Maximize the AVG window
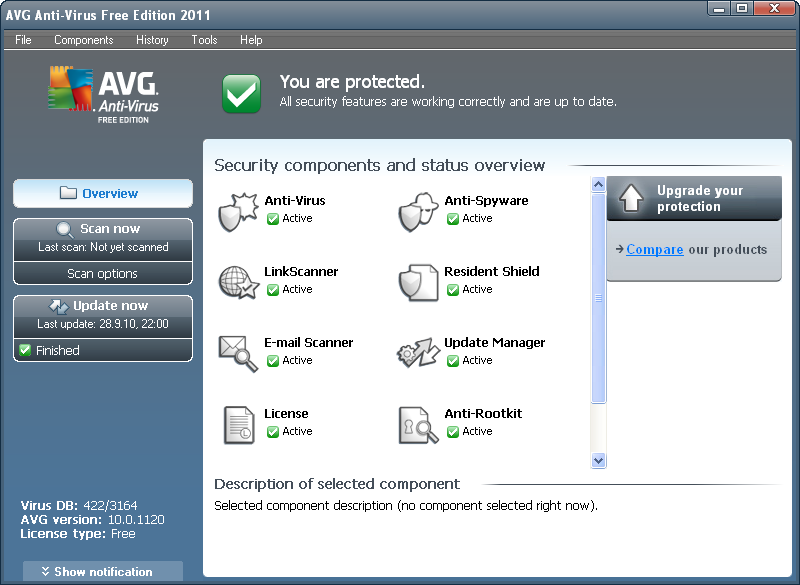 742,8
